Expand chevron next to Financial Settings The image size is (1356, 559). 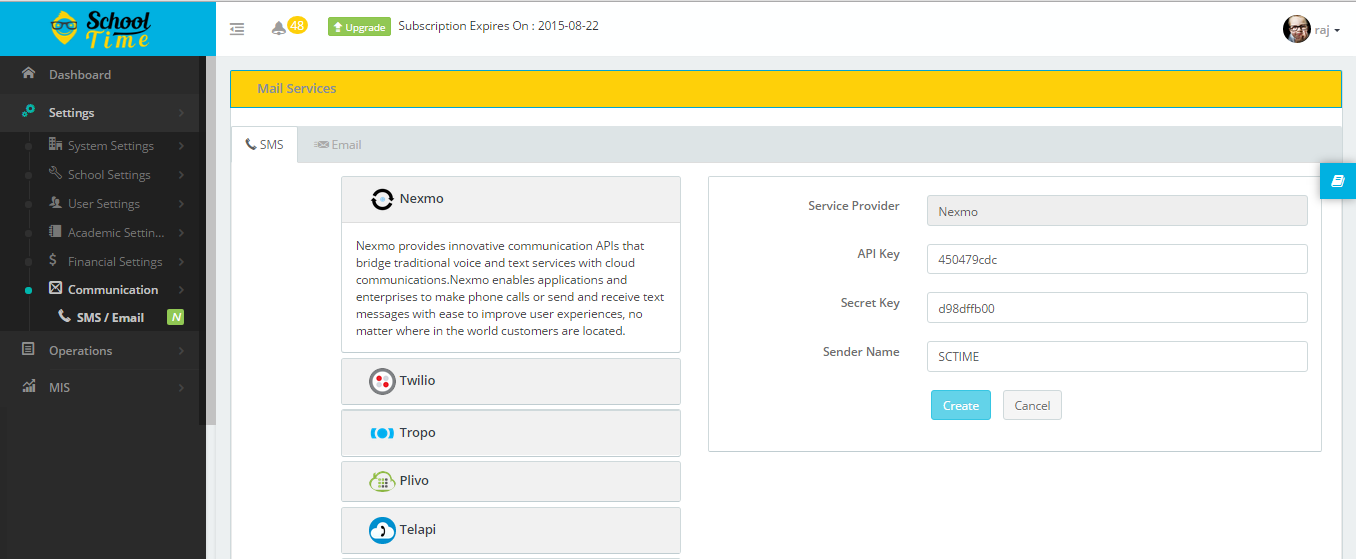tap(181, 262)
